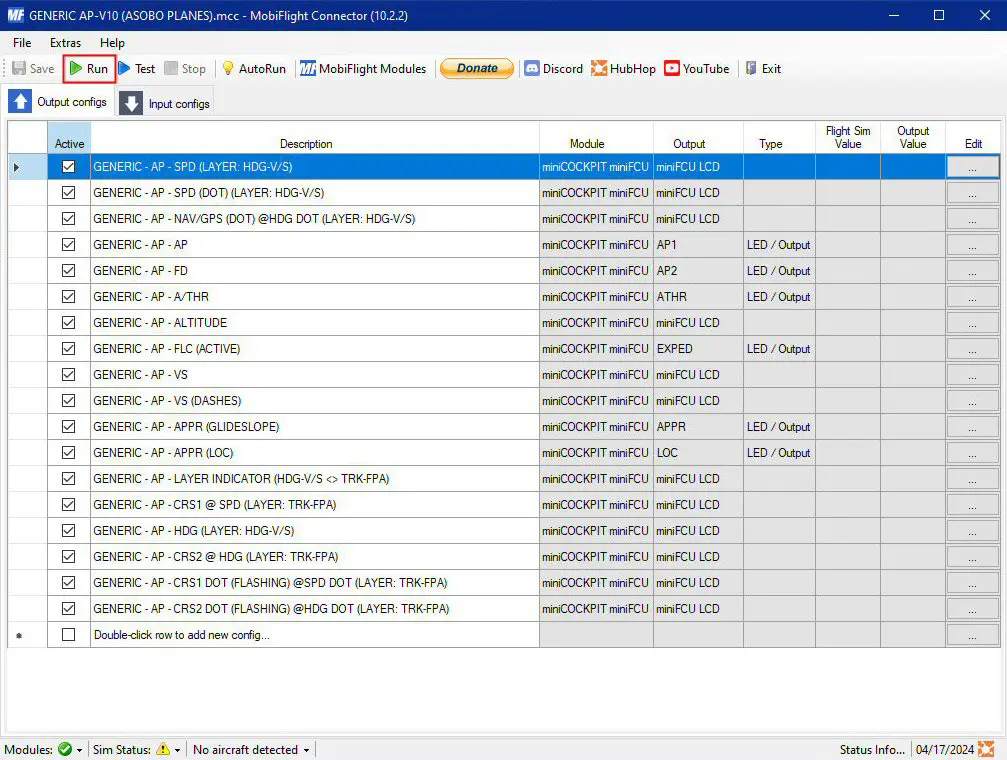Click the MobiFlight logo in the title bar
Image resolution: width=1007 pixels, height=760 pixels.
(x=15, y=15)
